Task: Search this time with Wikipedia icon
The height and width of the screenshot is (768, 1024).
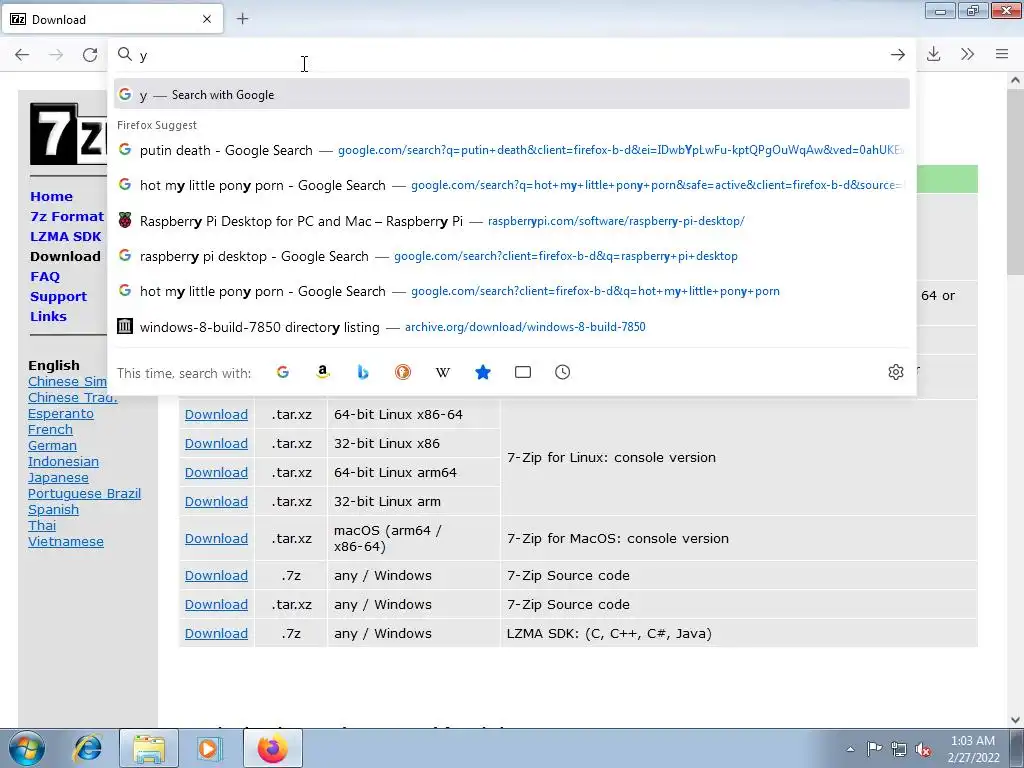Action: [443, 372]
